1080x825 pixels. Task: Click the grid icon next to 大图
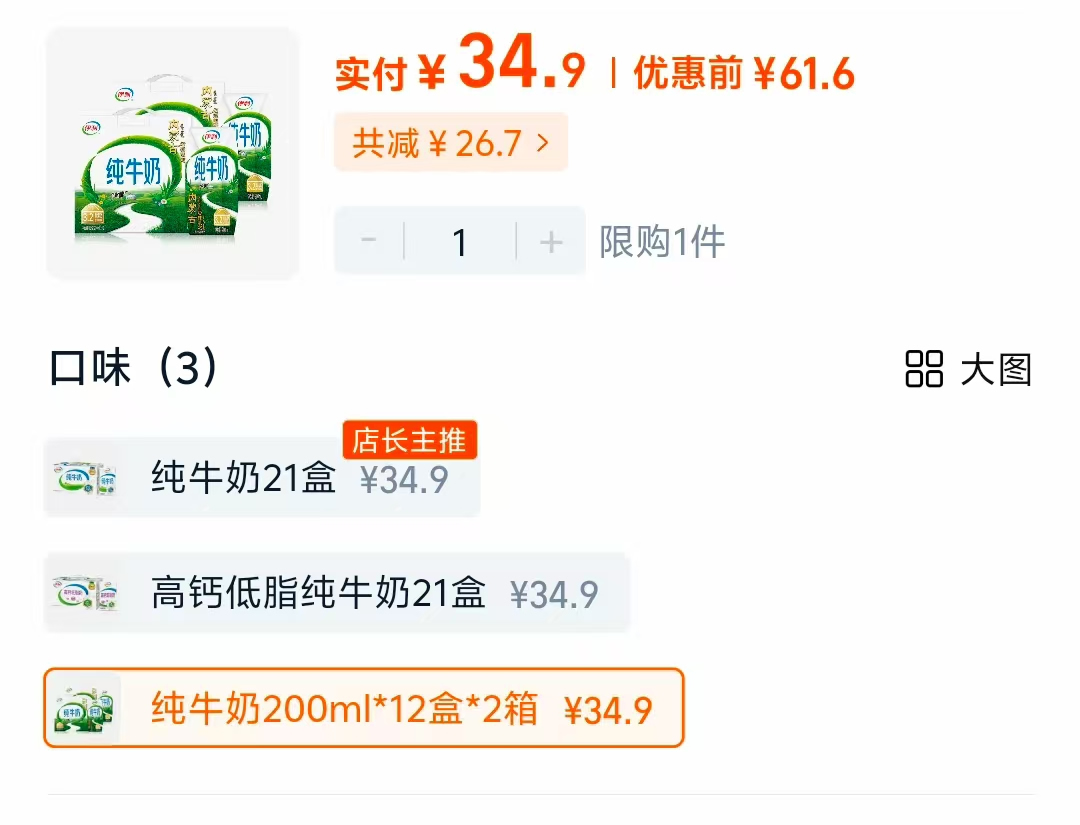click(x=924, y=369)
